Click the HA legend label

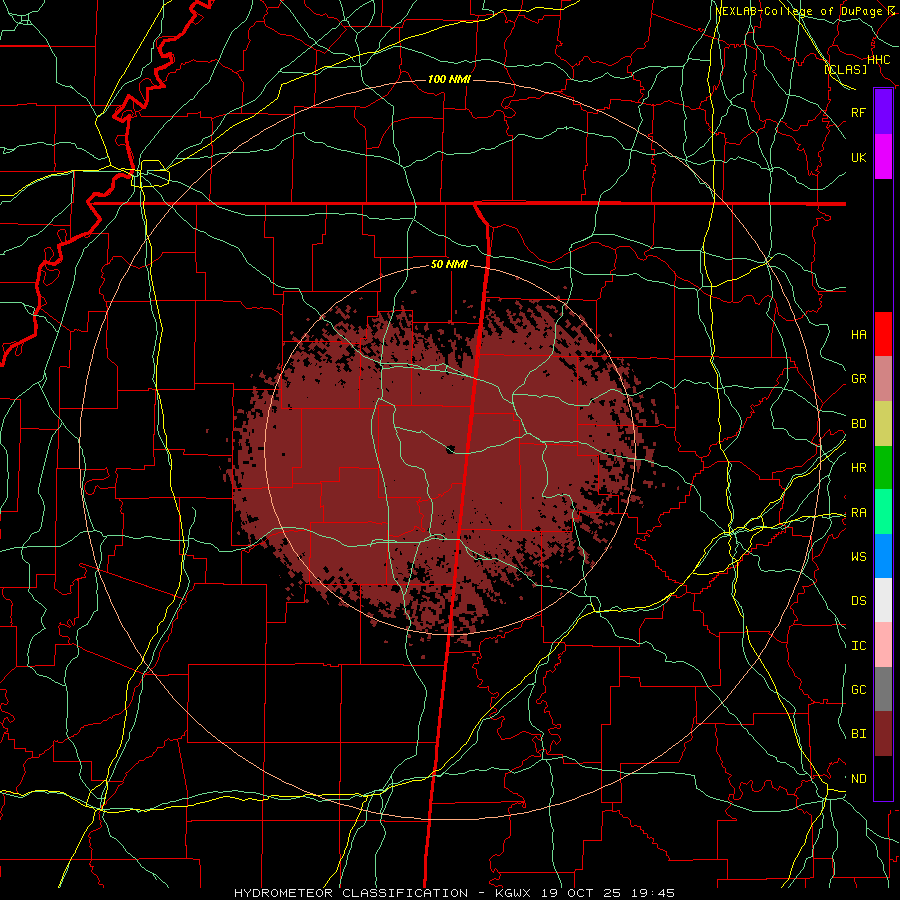click(858, 334)
